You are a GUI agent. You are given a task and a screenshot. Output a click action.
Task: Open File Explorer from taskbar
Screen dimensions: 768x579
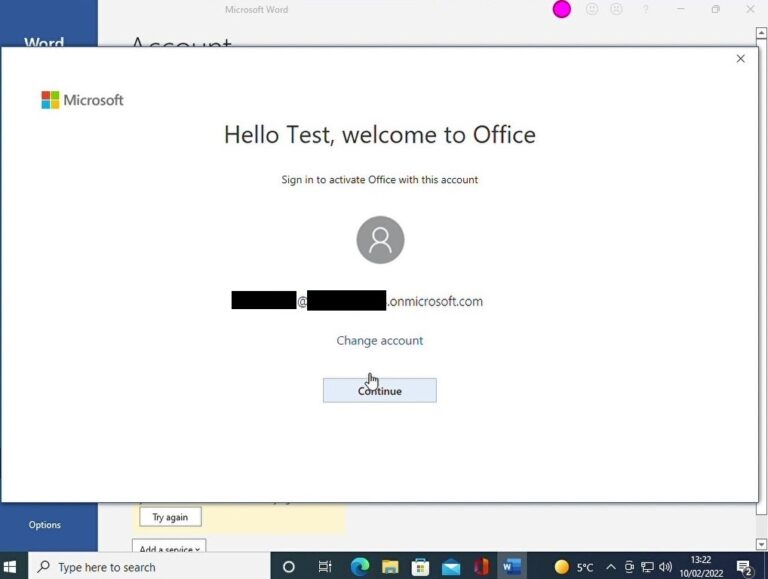(390, 567)
